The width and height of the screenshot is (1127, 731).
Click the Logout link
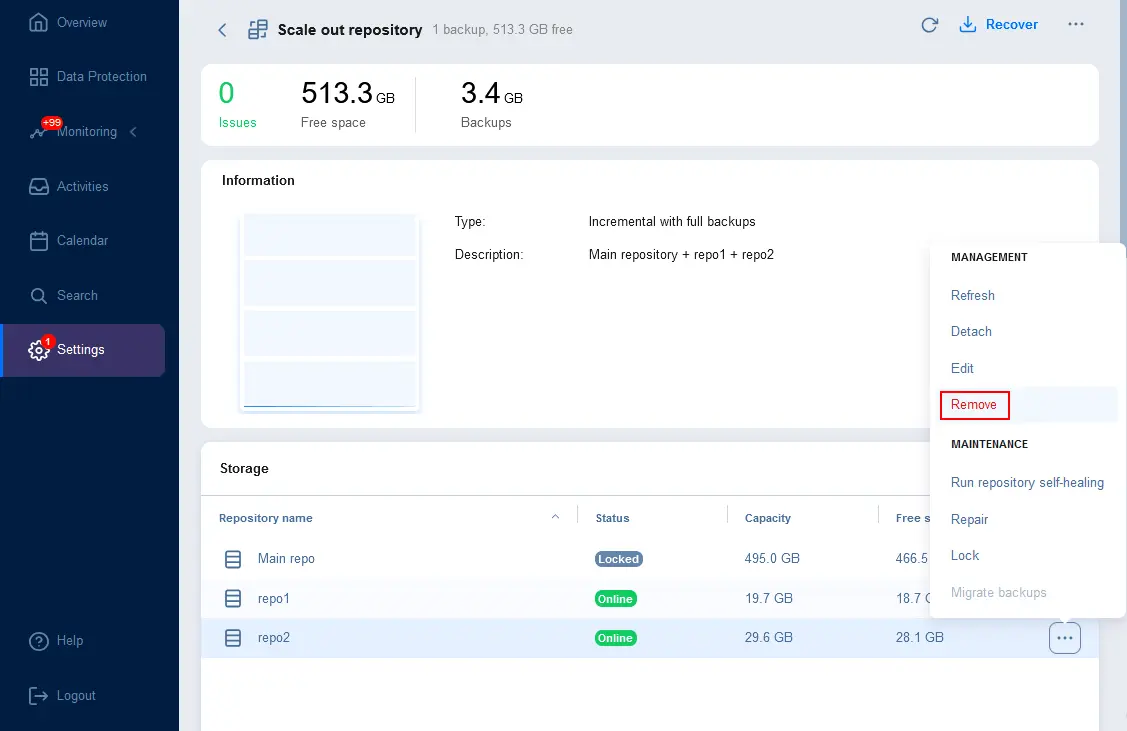[x=76, y=696]
